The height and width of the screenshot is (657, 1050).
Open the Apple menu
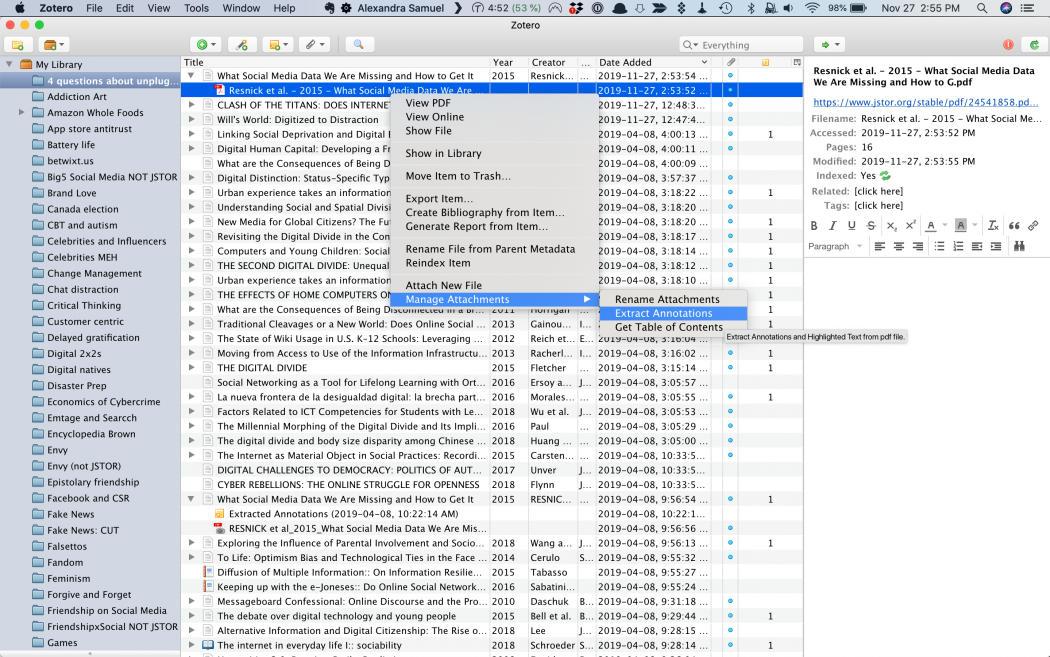(x=19, y=8)
